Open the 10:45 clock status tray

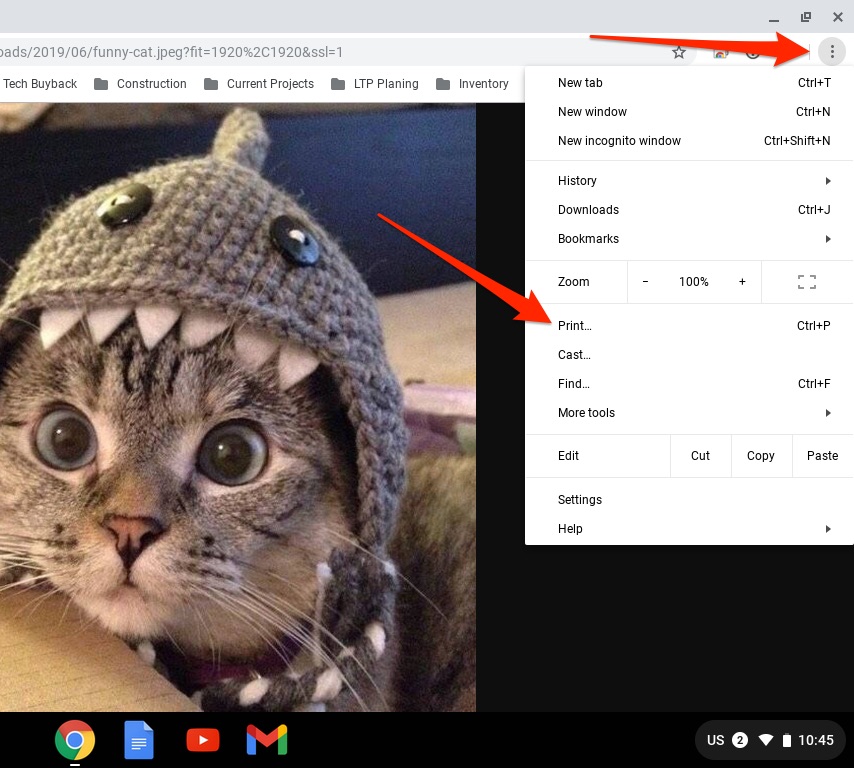pyautogui.click(x=815, y=740)
